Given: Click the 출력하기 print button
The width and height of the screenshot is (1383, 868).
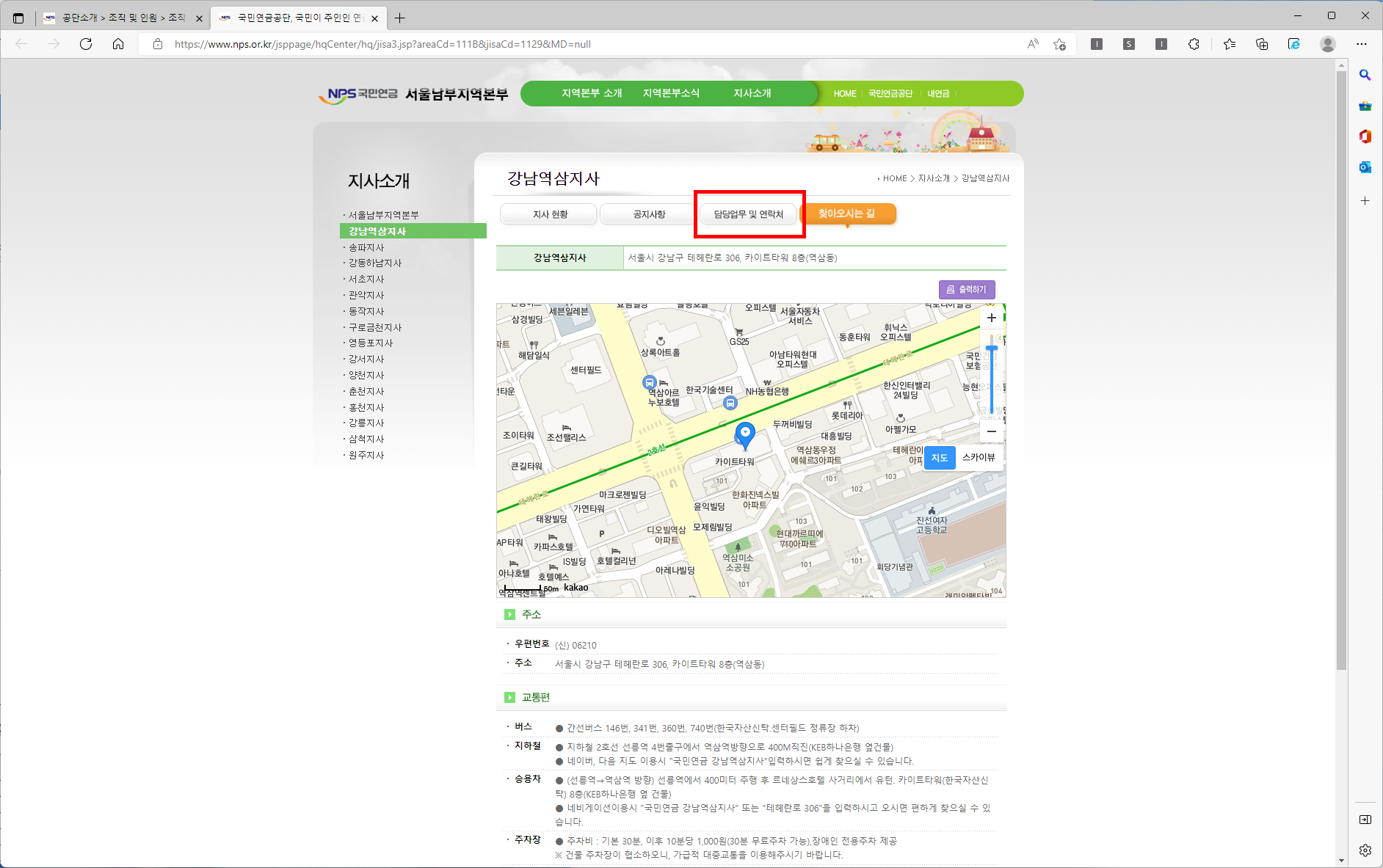Looking at the screenshot, I should pyautogui.click(x=967, y=290).
